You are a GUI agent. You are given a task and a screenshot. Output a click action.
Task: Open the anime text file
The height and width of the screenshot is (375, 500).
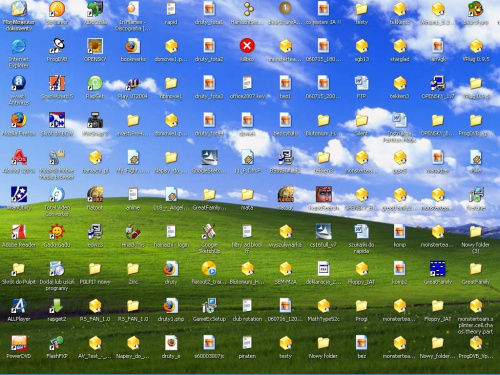(133, 194)
